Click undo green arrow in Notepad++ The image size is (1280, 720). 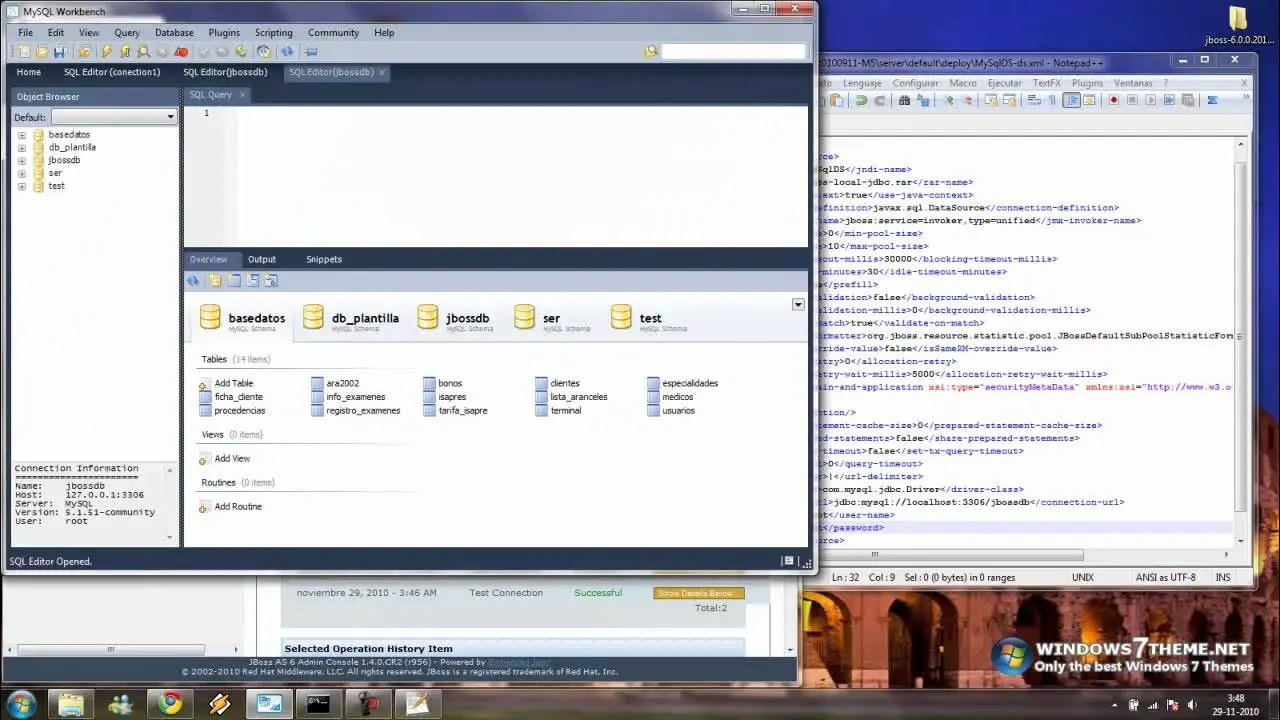click(860, 100)
